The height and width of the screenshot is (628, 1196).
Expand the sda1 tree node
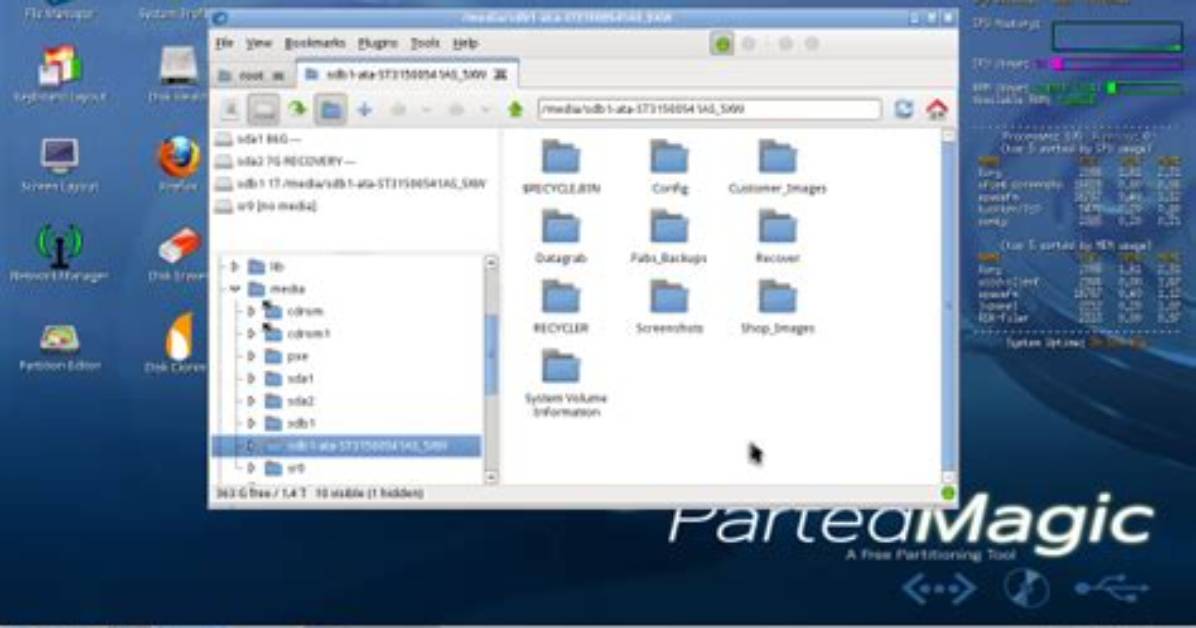click(251, 378)
